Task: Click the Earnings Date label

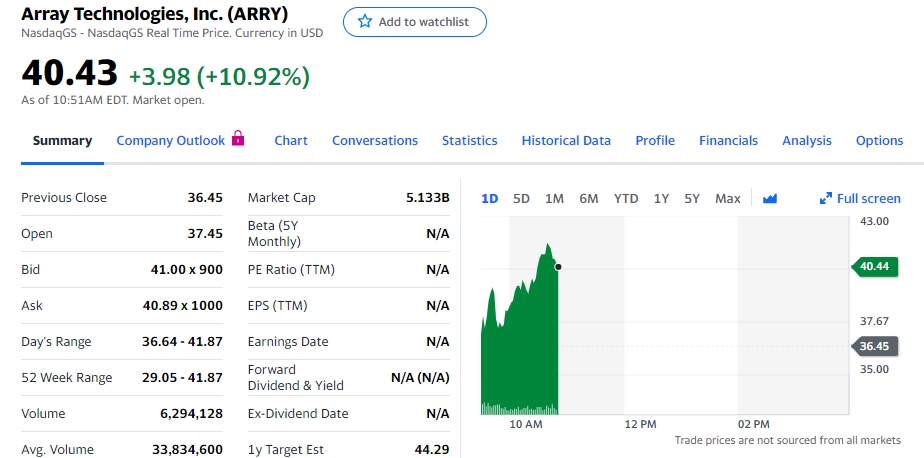Action: (288, 341)
